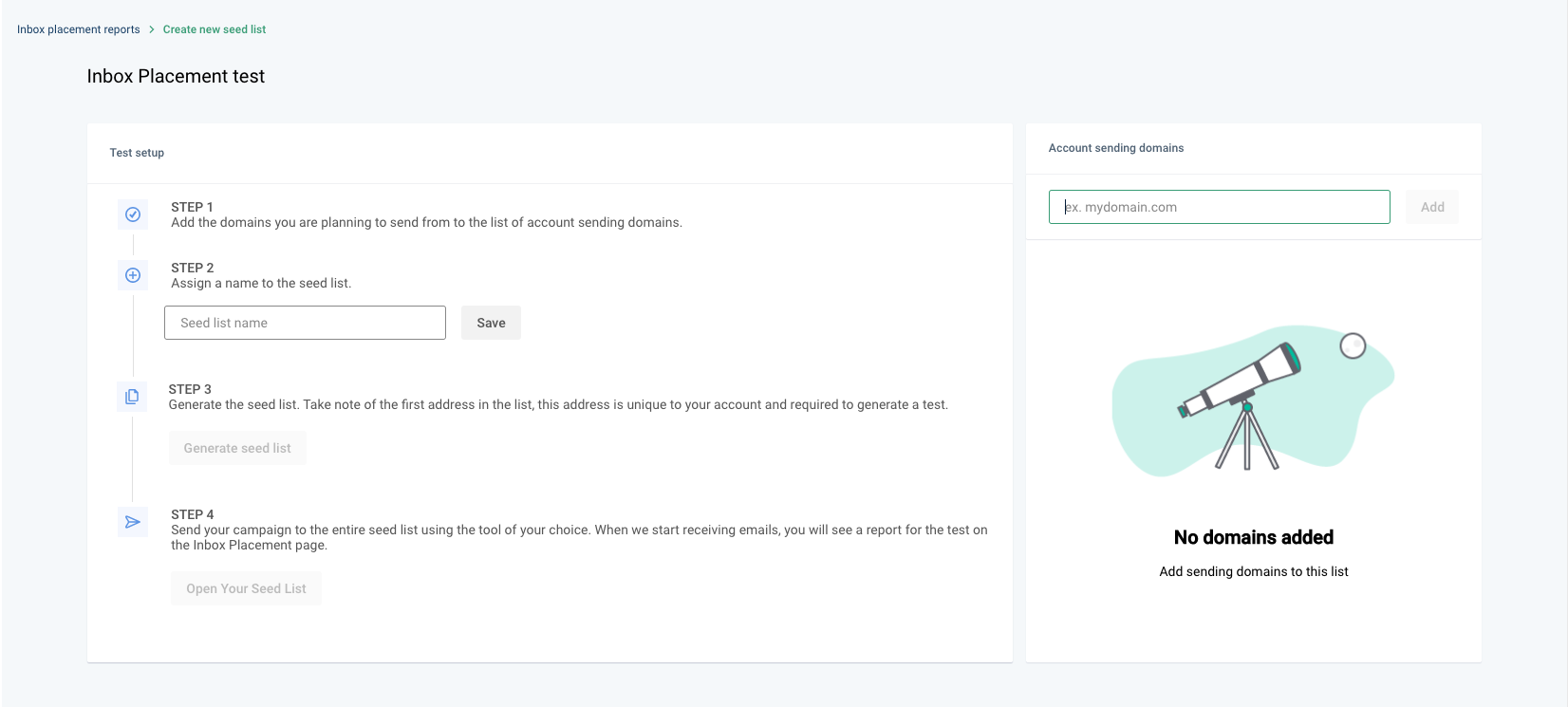This screenshot has height=707, width=1568.
Task: Save the seed list name
Action: tap(491, 323)
